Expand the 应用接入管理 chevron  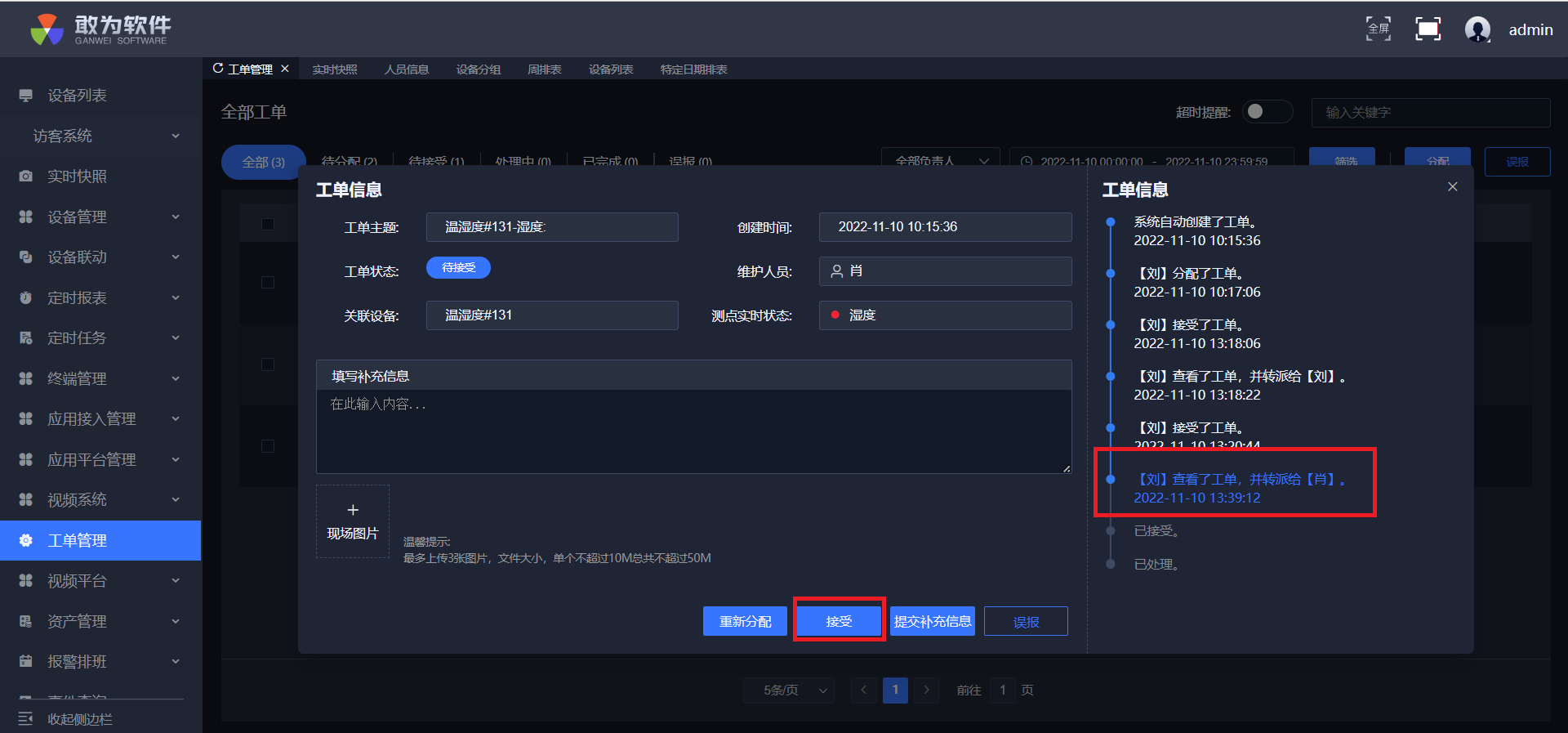pyautogui.click(x=176, y=419)
